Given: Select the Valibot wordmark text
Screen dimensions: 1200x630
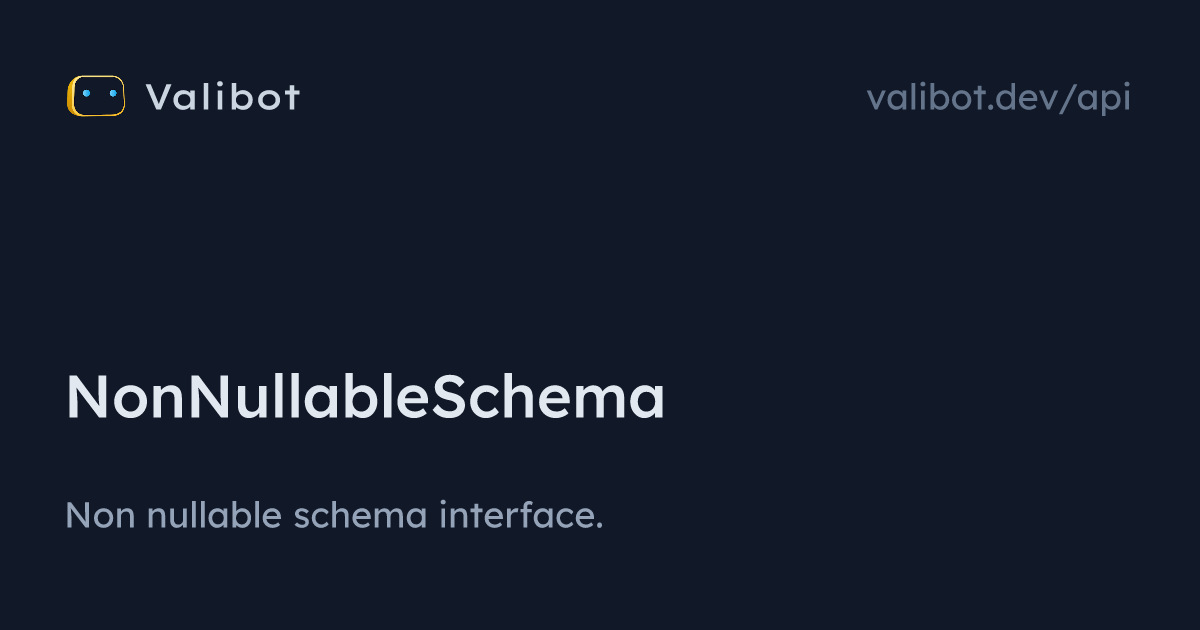Looking at the screenshot, I should [223, 97].
